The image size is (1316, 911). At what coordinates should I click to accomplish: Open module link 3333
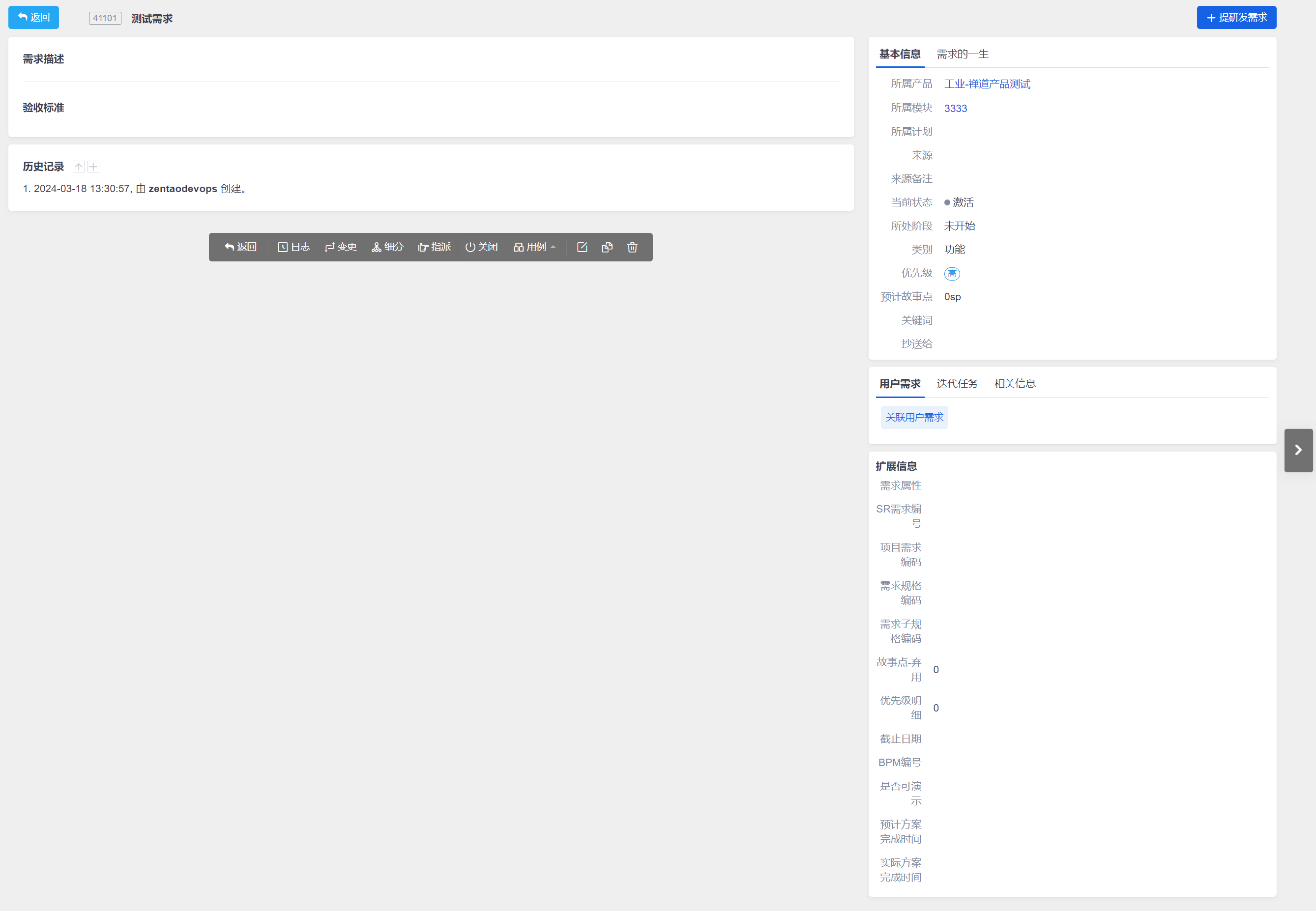pyautogui.click(x=955, y=109)
